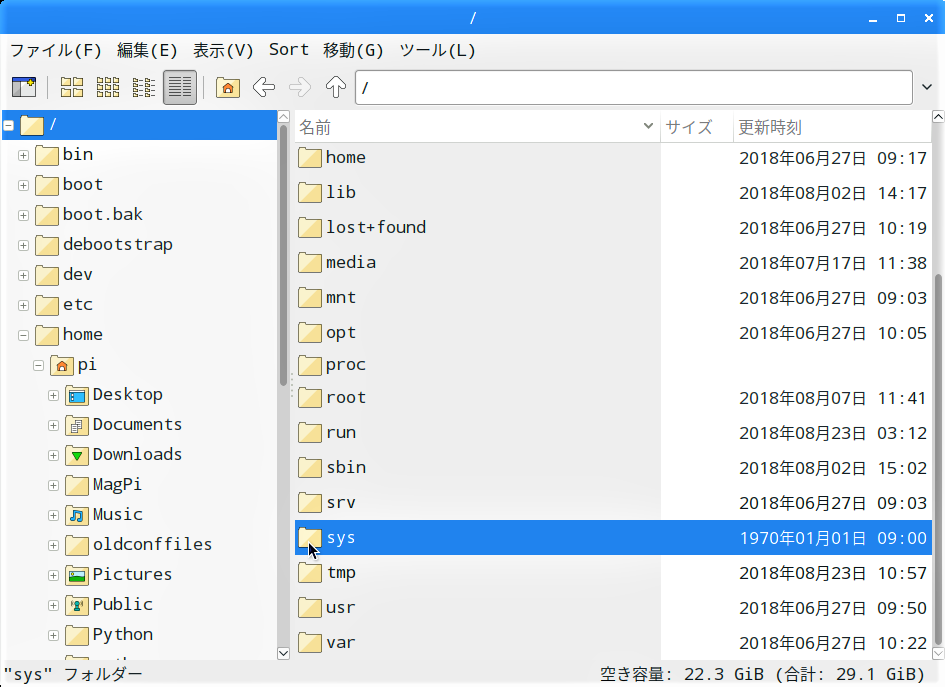Select proc folder icon in list

click(x=310, y=365)
